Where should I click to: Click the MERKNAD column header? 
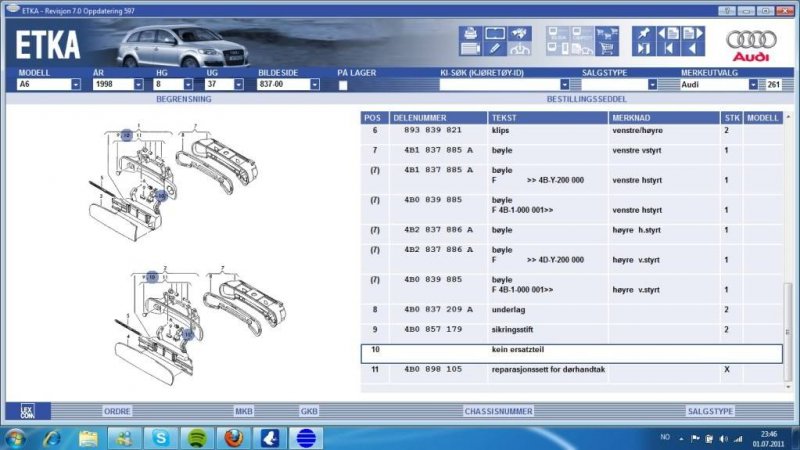pos(664,118)
